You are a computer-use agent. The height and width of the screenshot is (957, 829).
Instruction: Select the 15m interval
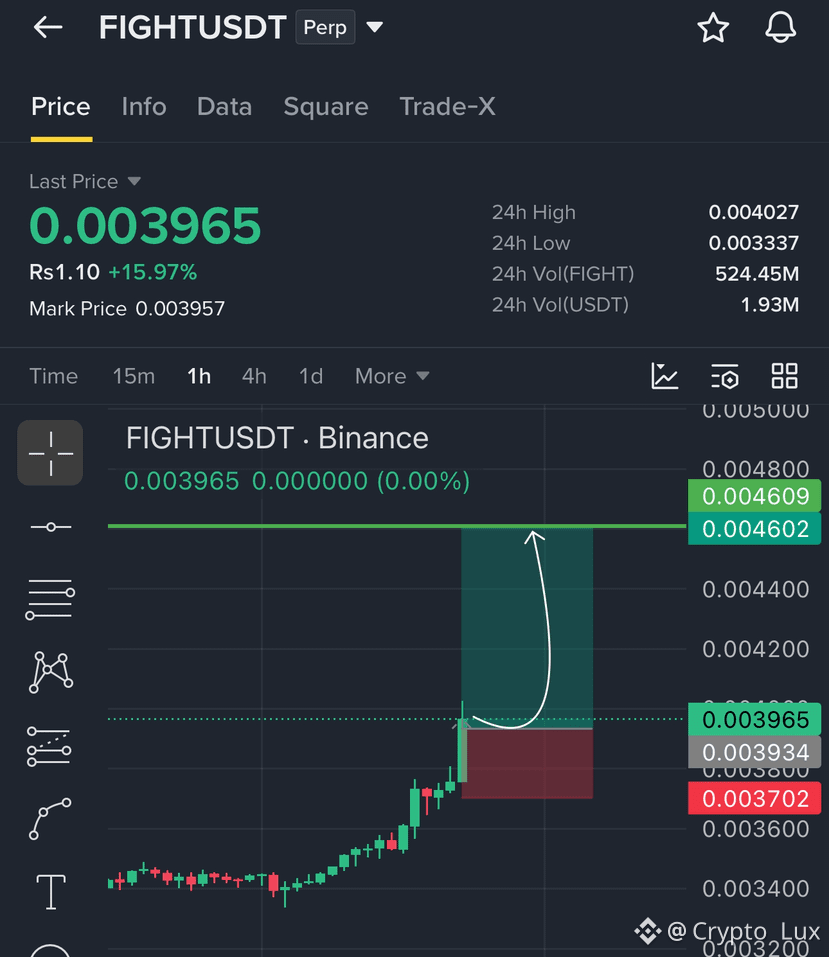[134, 376]
